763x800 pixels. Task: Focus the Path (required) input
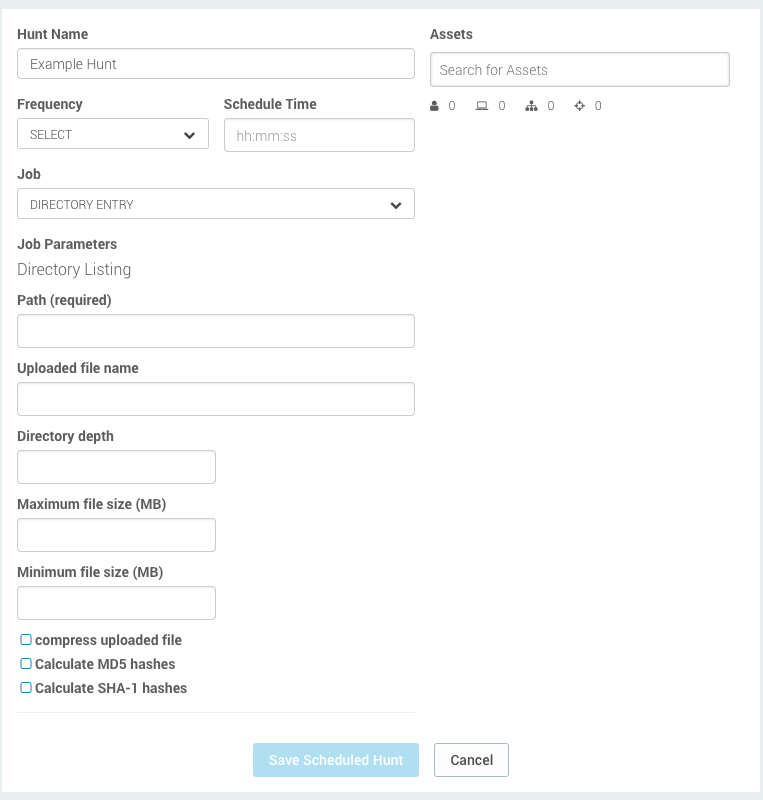216,331
